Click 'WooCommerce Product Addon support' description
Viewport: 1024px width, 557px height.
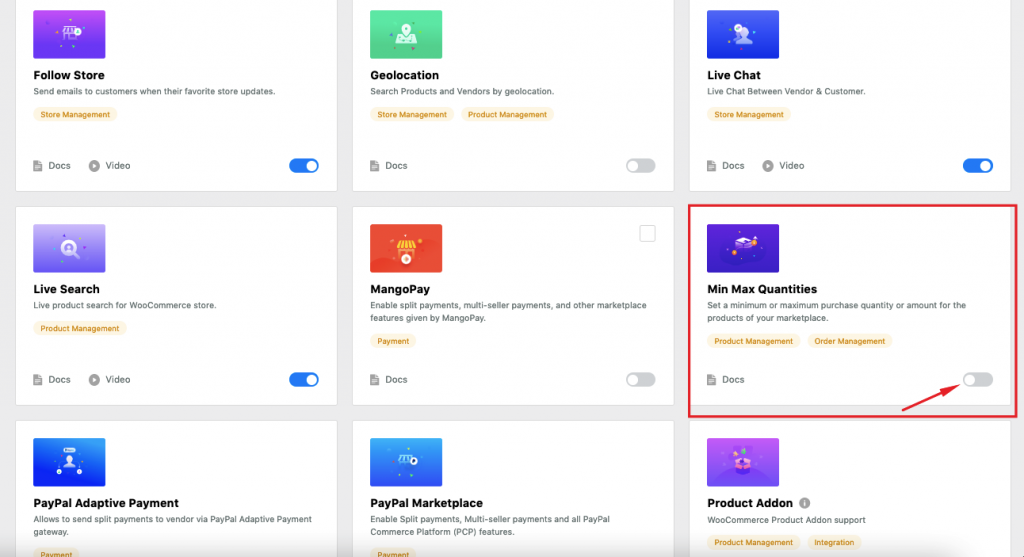tap(786, 520)
